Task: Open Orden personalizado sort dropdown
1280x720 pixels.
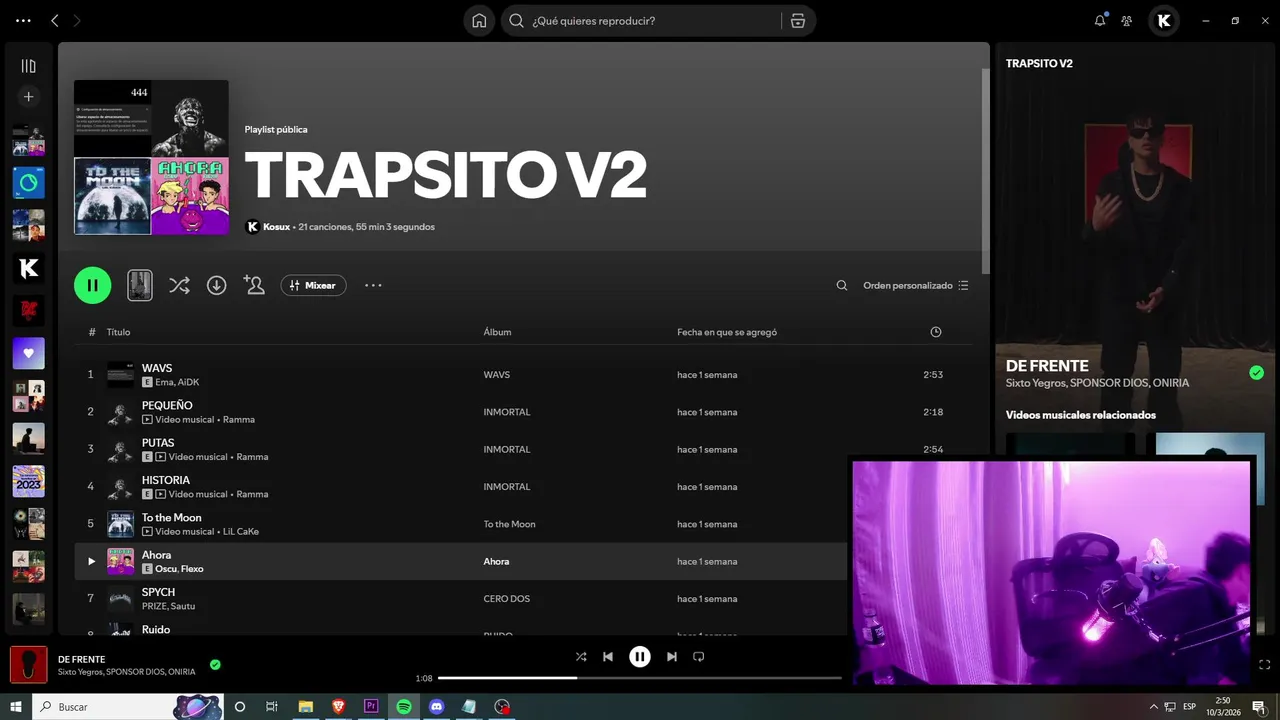Action: [x=916, y=285]
